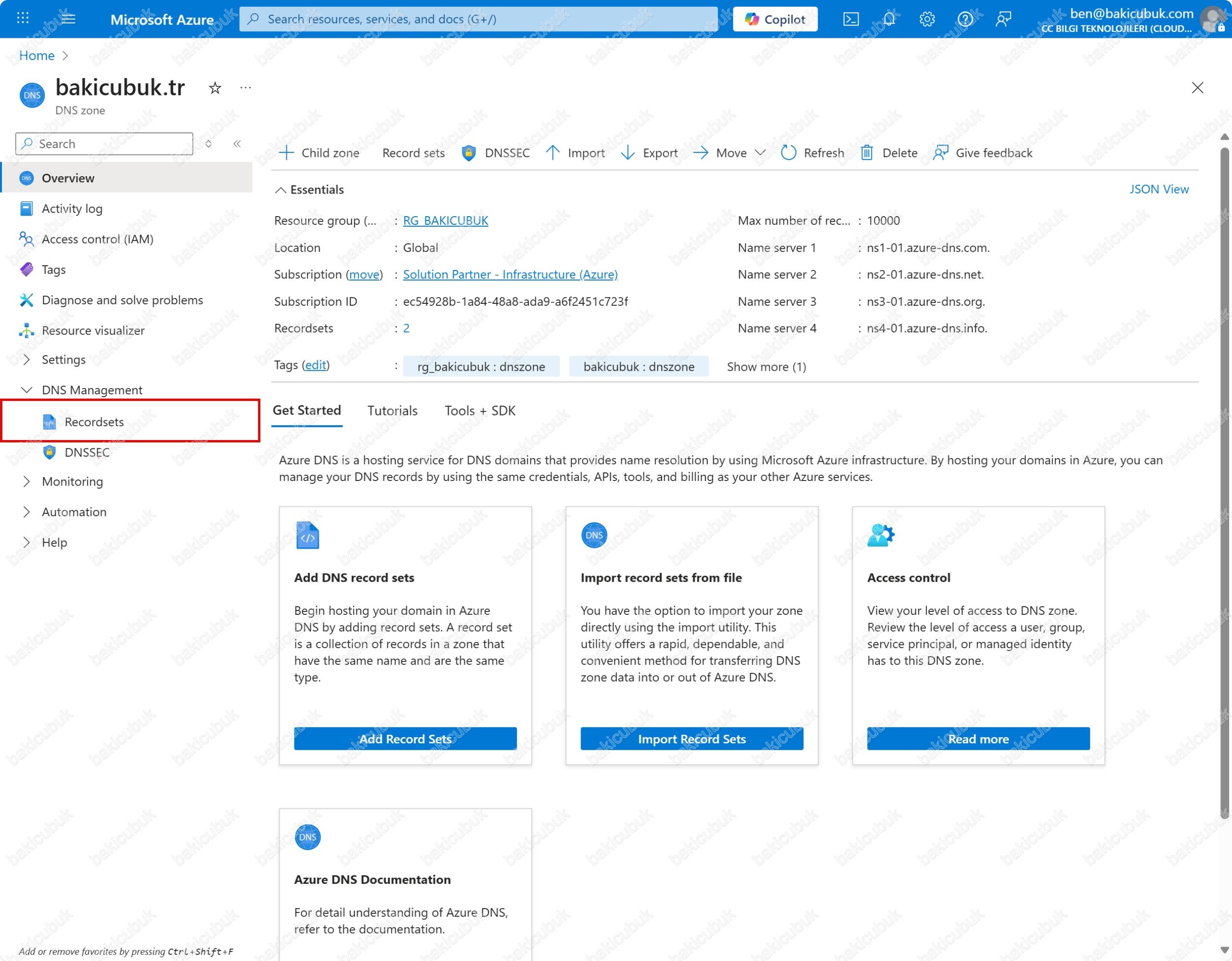Click the Add Record Sets button
The width and height of the screenshot is (1232, 961).
click(x=405, y=739)
